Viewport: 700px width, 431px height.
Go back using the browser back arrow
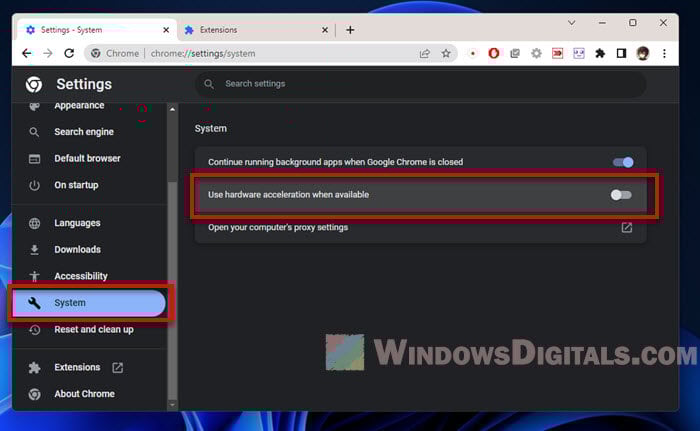pos(27,54)
